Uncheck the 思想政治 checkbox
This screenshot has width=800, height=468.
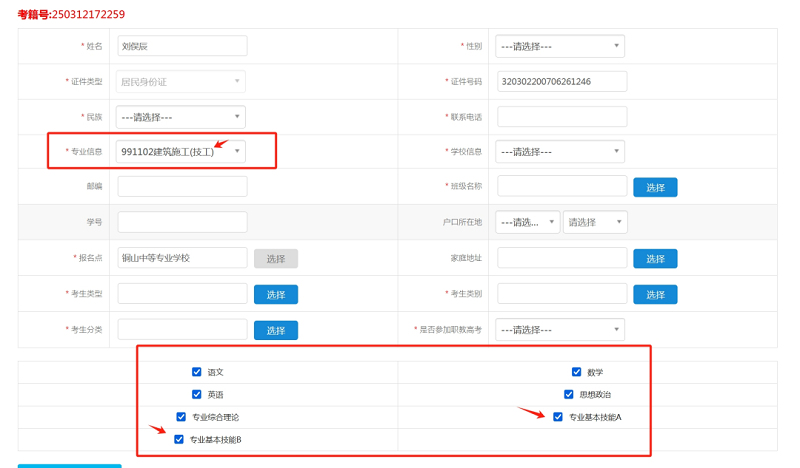(568, 394)
